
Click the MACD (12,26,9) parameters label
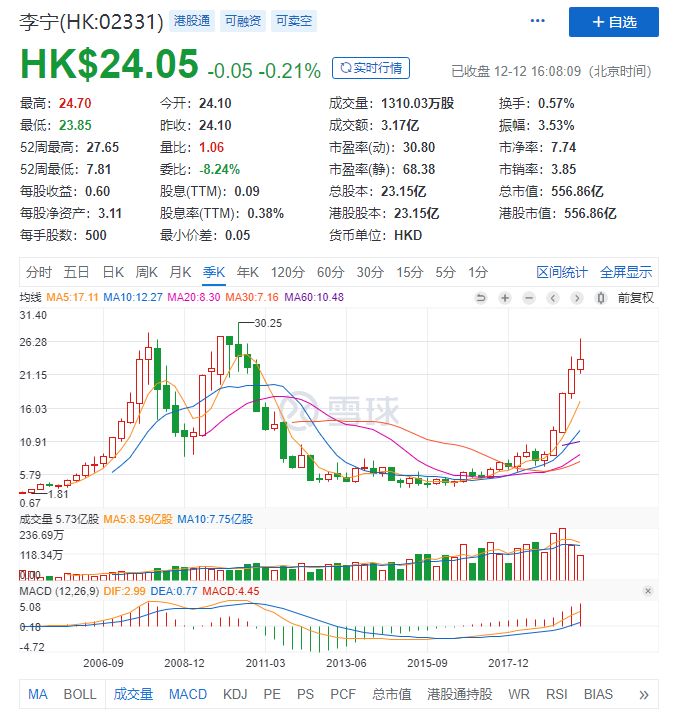point(59,591)
